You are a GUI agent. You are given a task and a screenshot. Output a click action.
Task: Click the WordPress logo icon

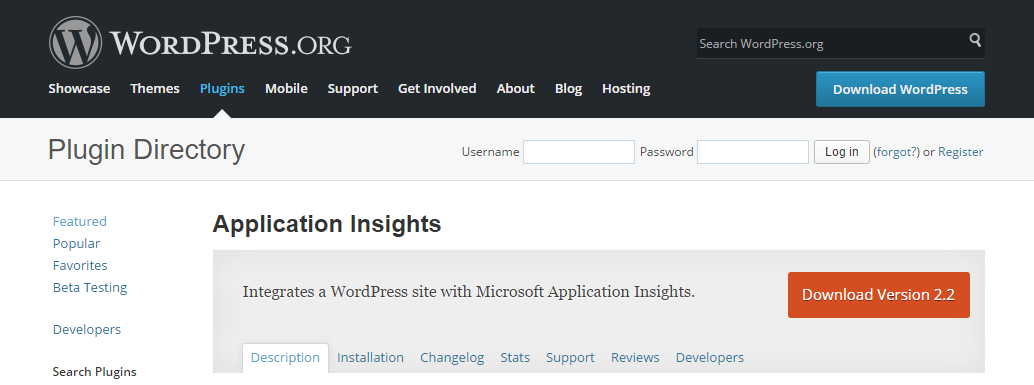75,42
